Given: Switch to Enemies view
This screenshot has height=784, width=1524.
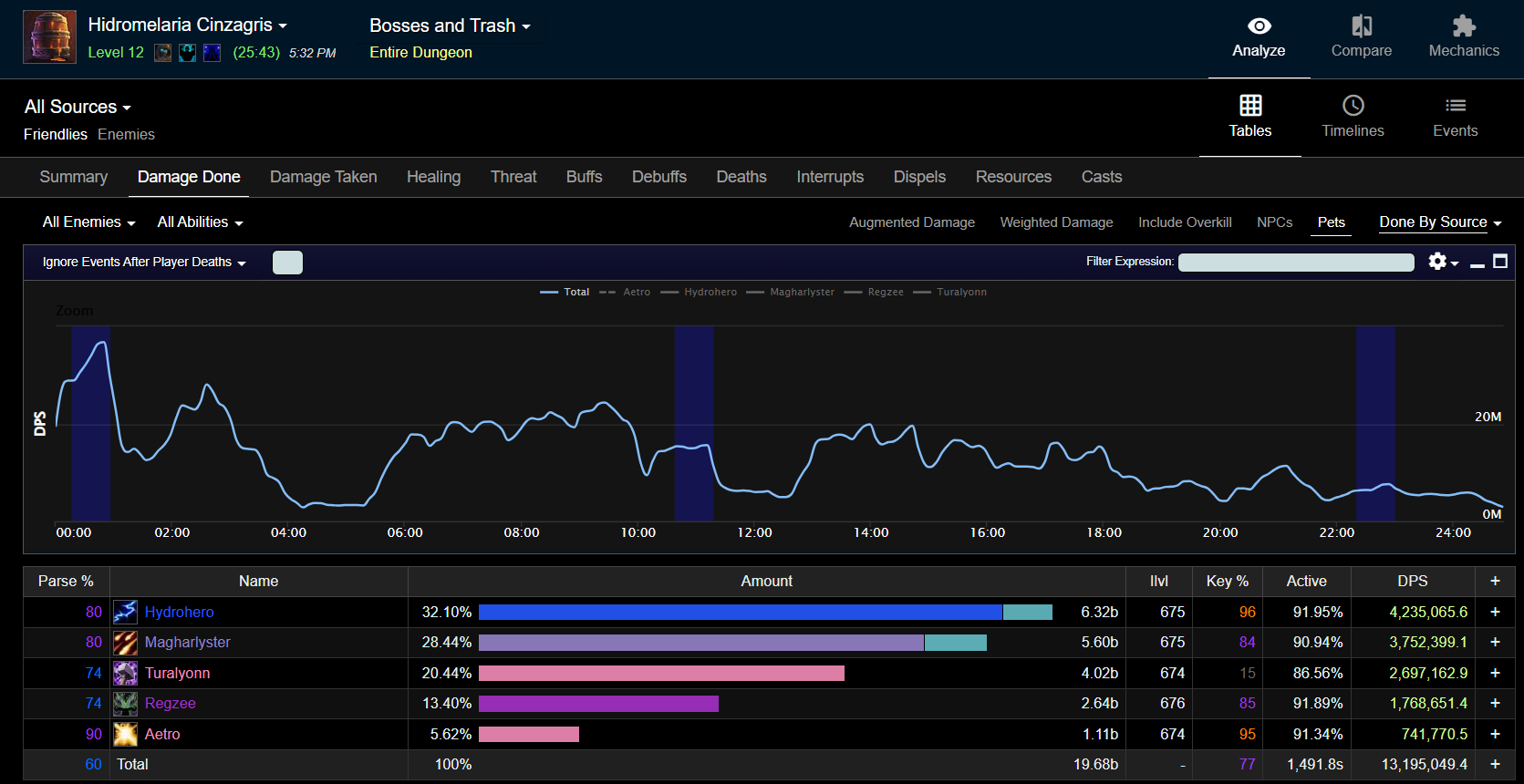Looking at the screenshot, I should (126, 134).
